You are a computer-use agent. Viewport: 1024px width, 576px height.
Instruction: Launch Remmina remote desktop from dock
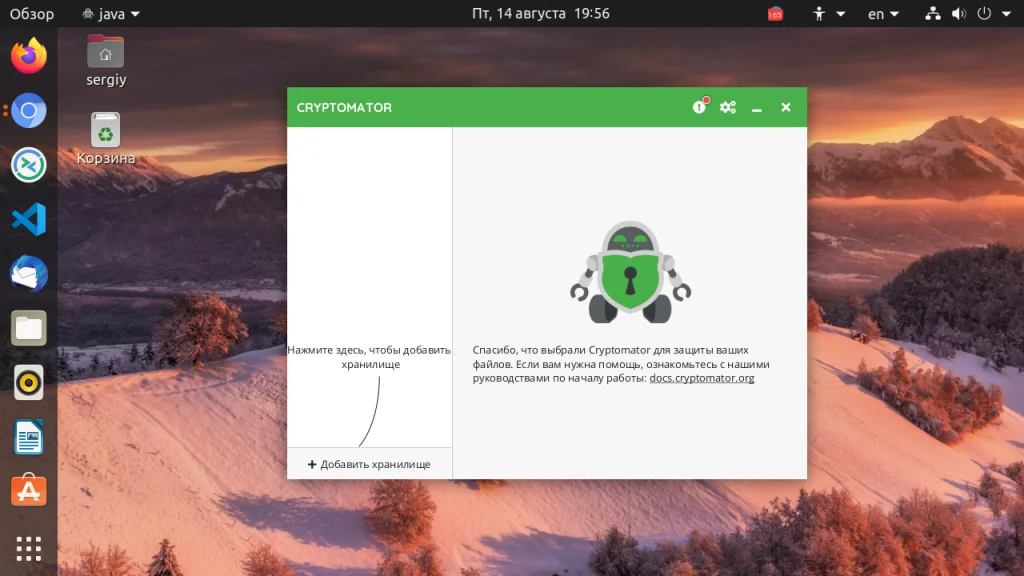(29, 165)
